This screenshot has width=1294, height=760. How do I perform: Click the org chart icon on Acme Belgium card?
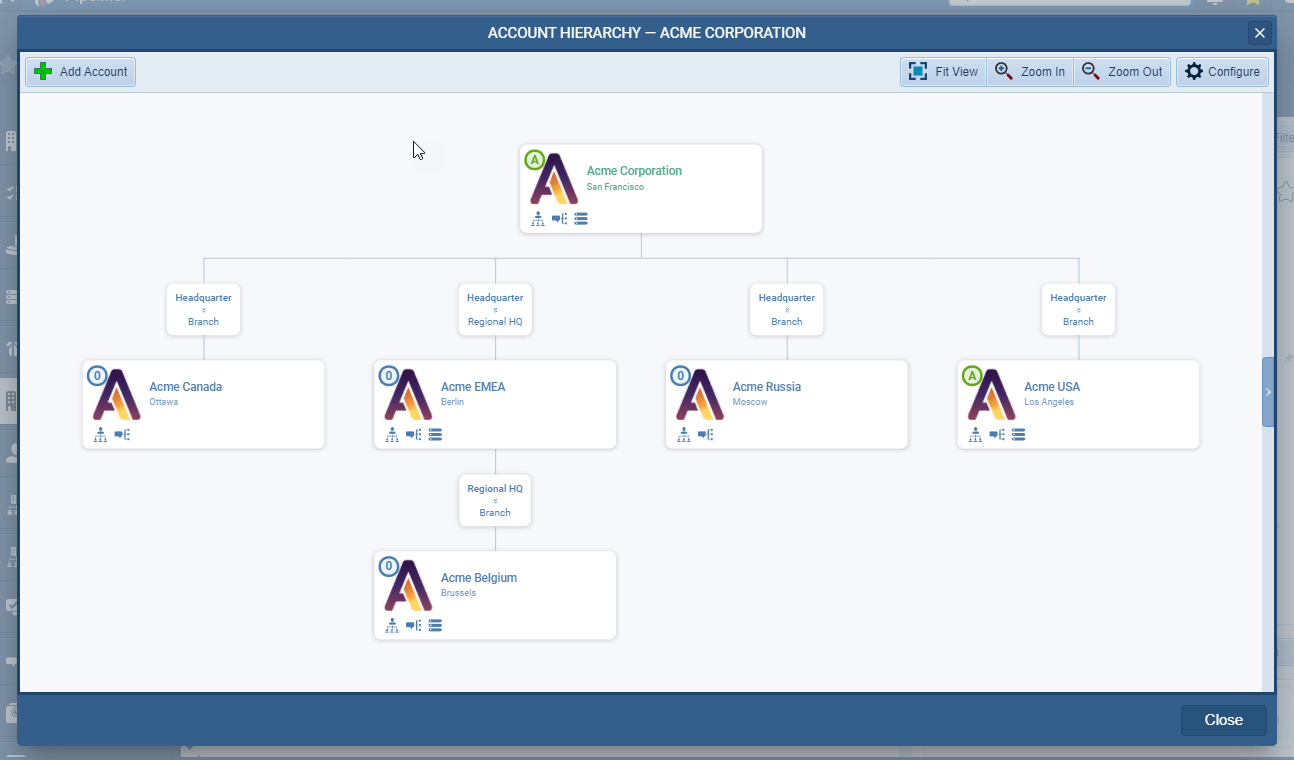(x=392, y=626)
